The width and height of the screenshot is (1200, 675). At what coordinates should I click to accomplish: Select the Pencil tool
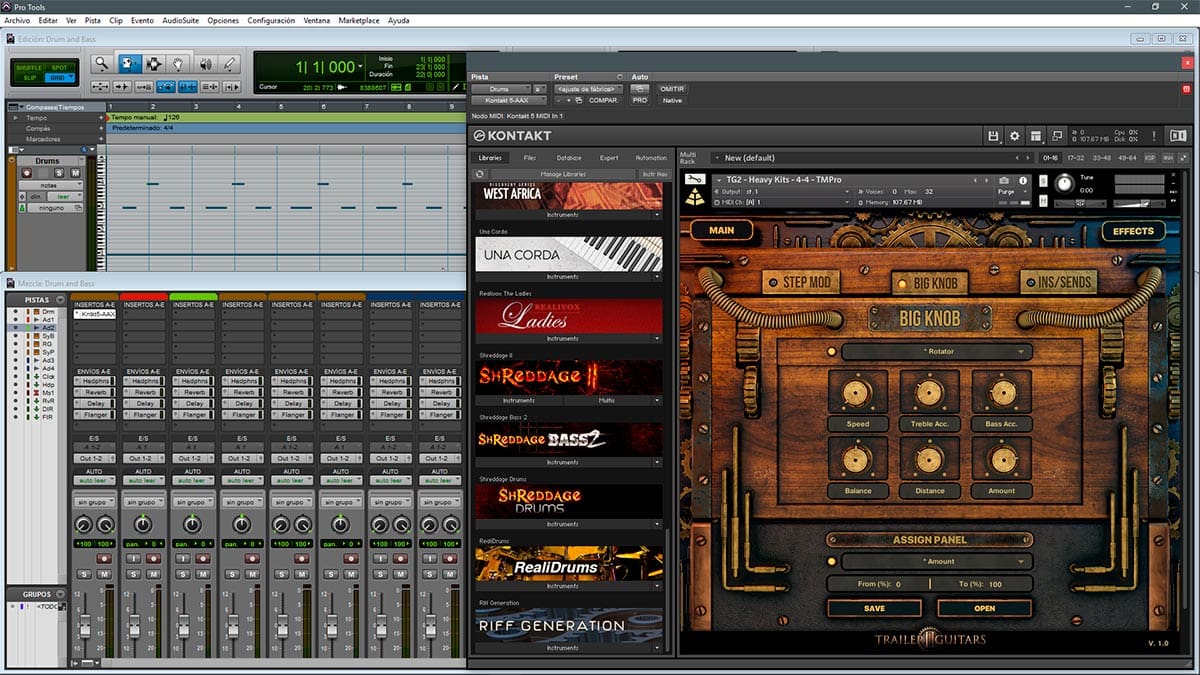[x=230, y=63]
